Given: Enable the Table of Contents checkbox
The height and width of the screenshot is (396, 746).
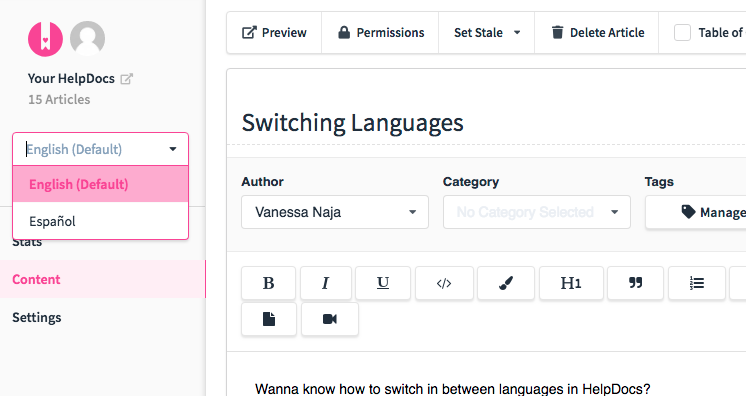Looking at the screenshot, I should tap(682, 32).
